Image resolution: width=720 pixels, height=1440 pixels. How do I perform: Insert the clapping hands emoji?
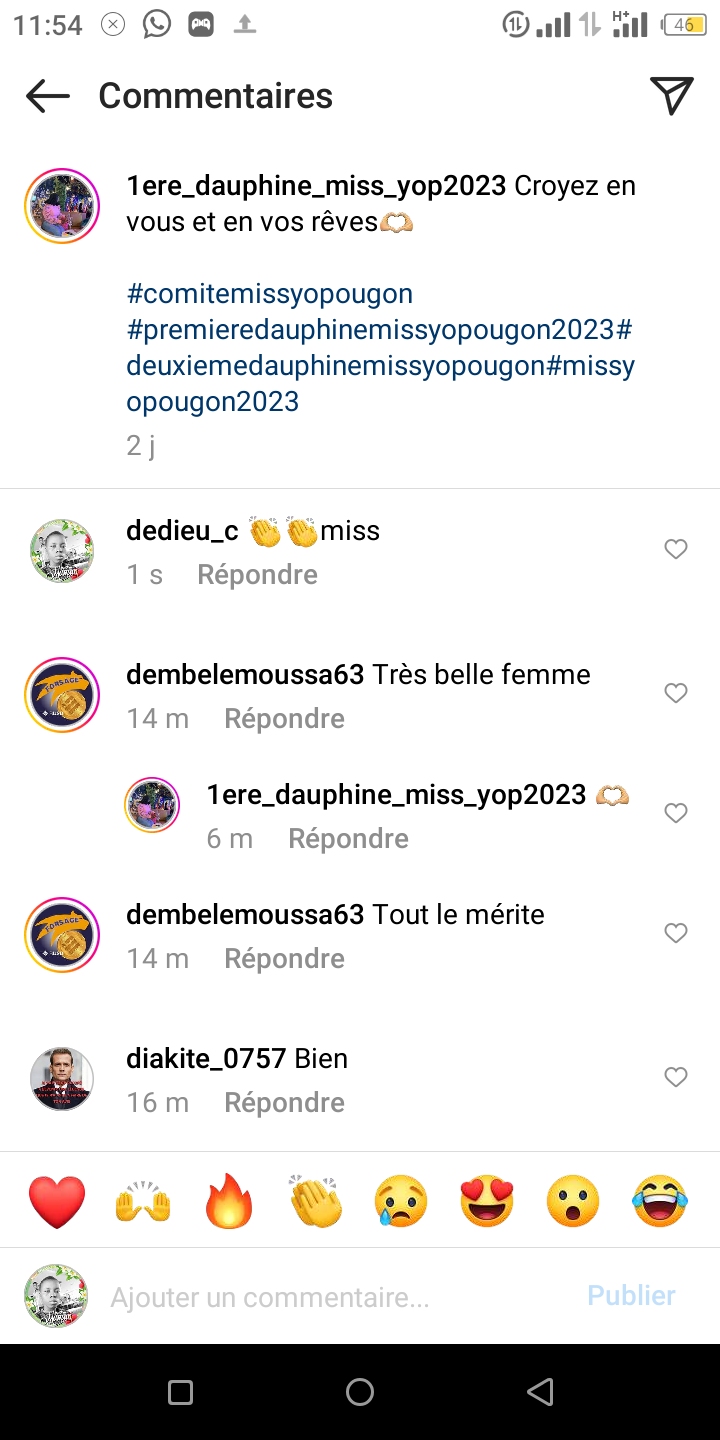coord(315,1201)
